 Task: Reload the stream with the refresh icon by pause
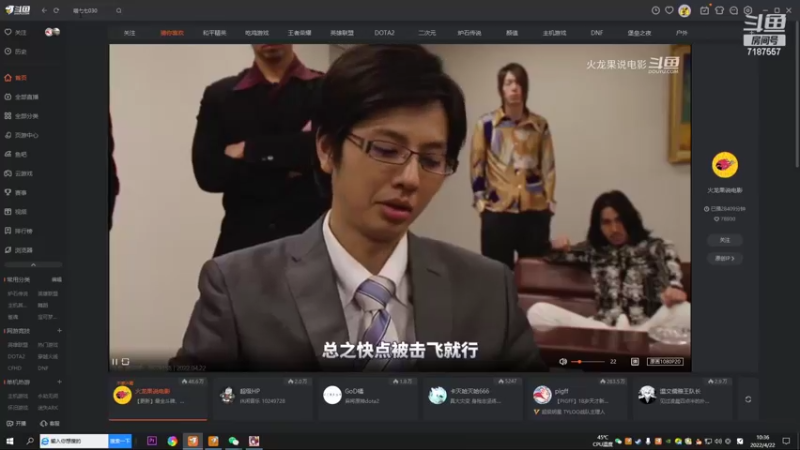[126, 362]
